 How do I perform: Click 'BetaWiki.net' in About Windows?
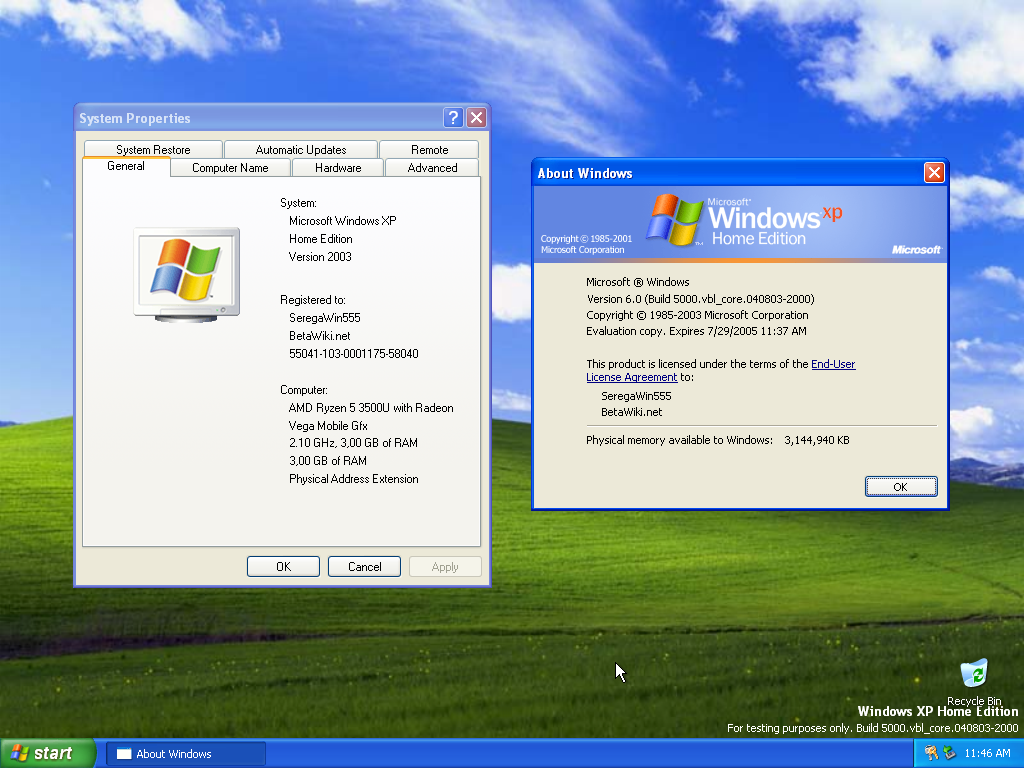pyautogui.click(x=632, y=412)
